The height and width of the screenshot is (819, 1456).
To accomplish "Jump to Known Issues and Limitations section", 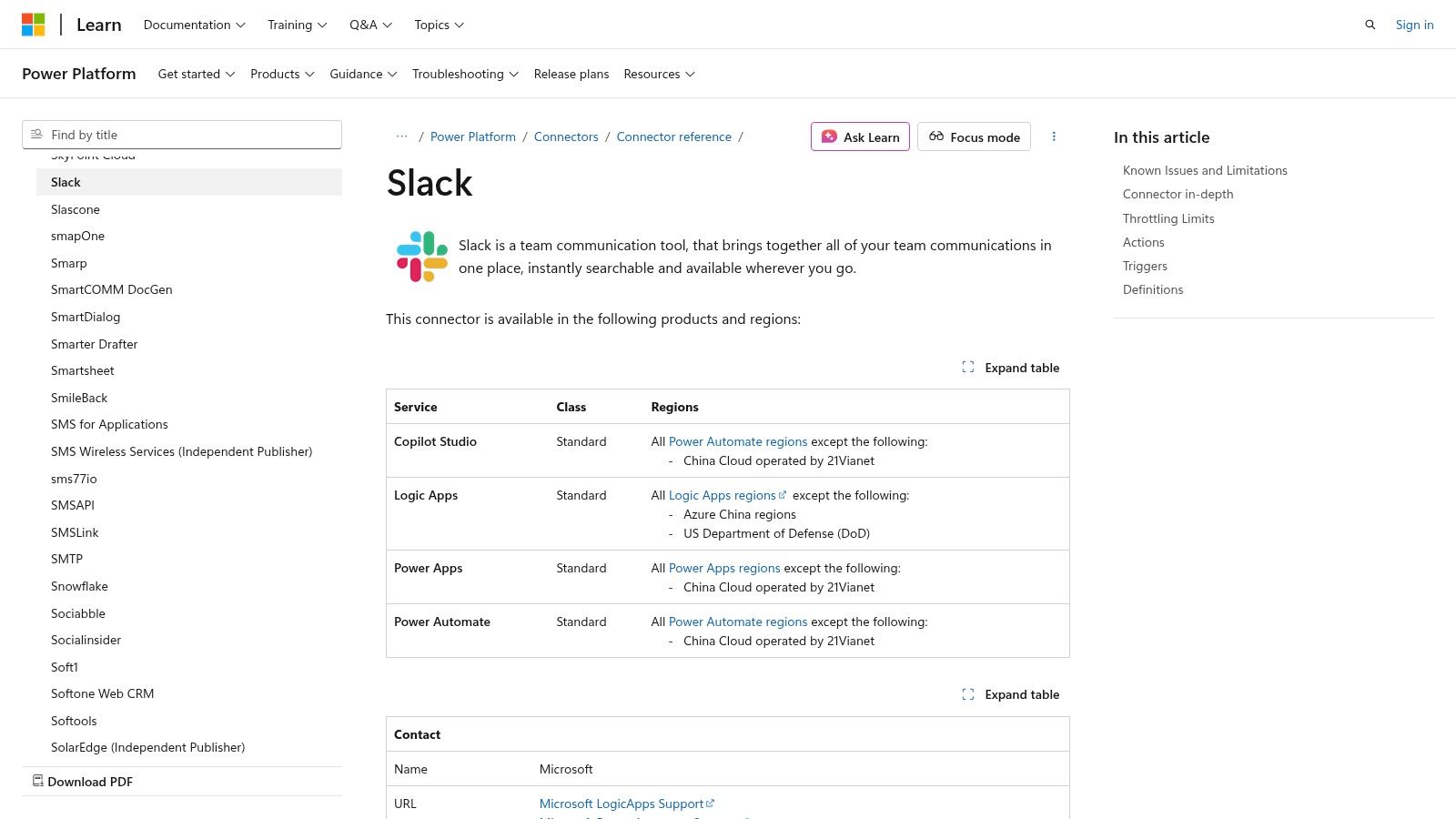I will pos(1205,170).
